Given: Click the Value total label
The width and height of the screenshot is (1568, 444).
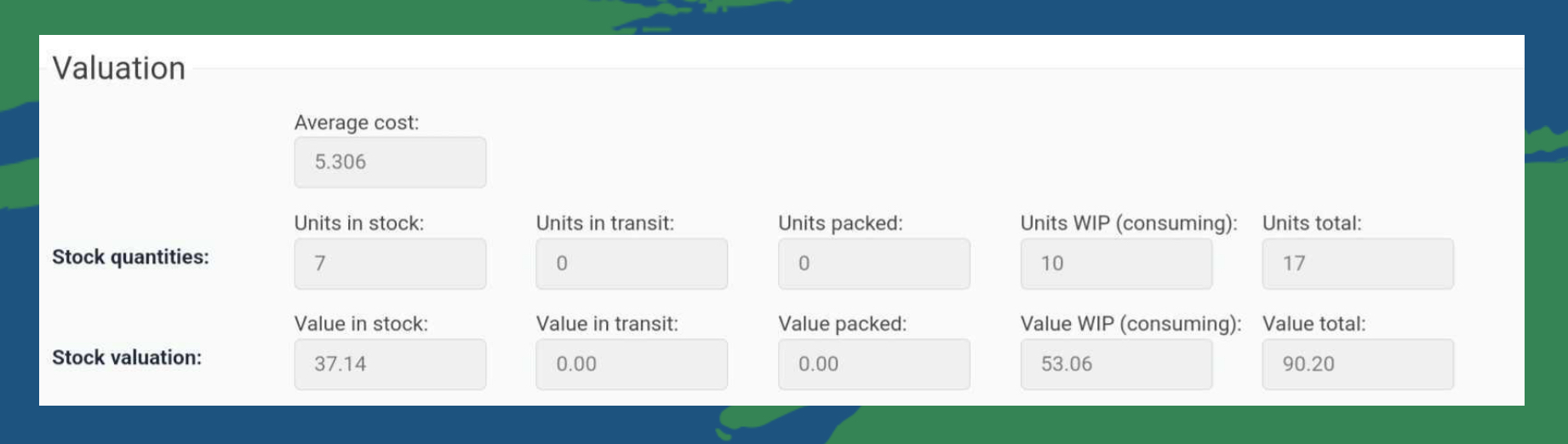Looking at the screenshot, I should (1313, 324).
